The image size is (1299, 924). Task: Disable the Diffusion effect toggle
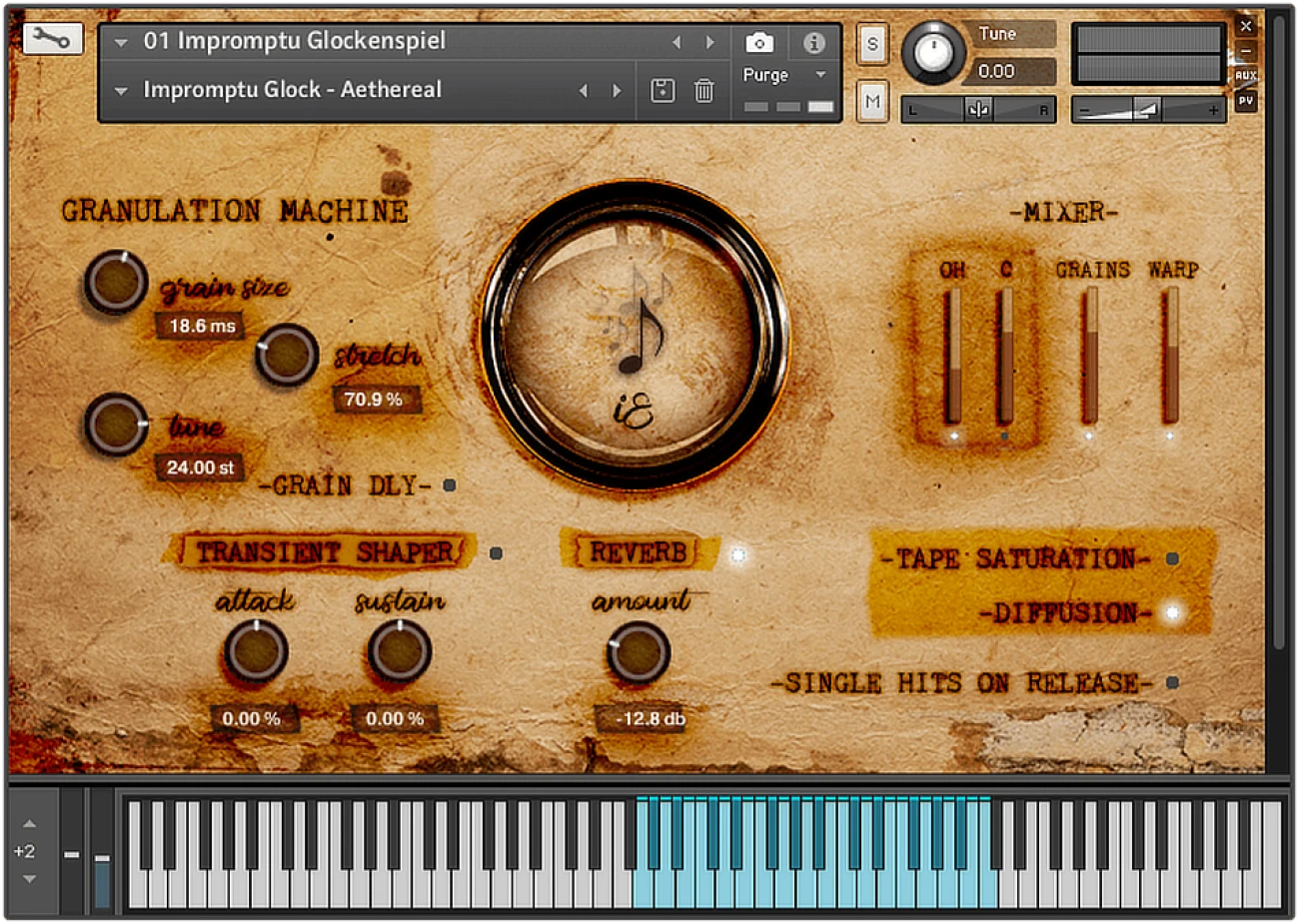click(x=1172, y=612)
